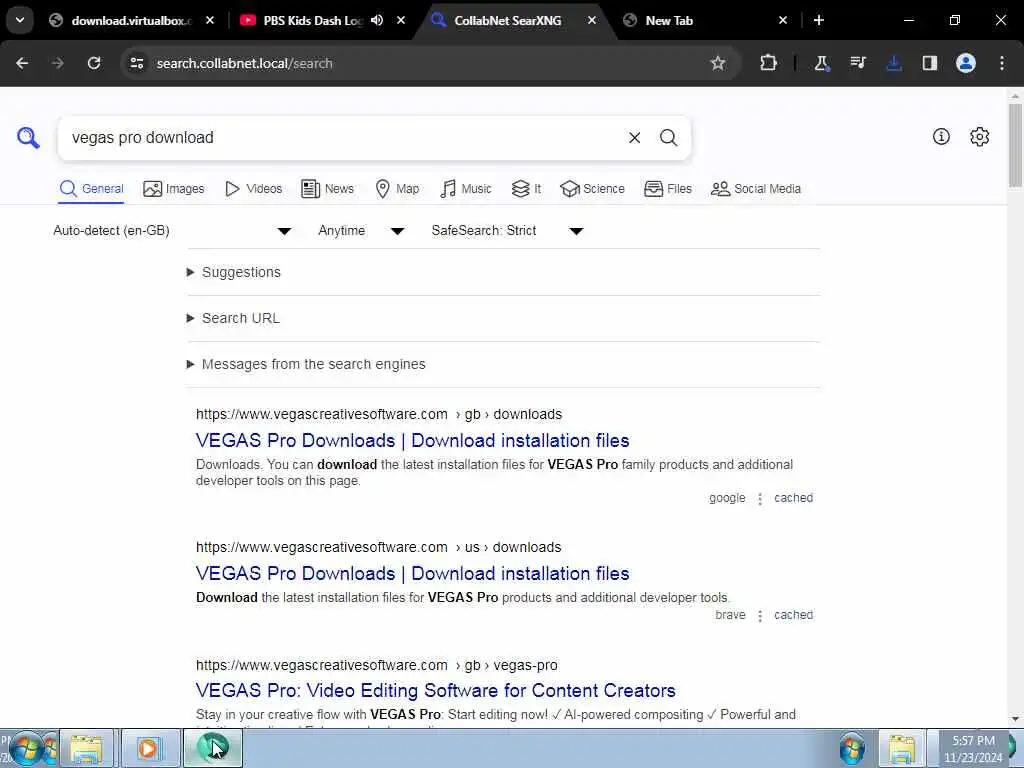Open the About info icon
The height and width of the screenshot is (768, 1024).
(x=941, y=136)
